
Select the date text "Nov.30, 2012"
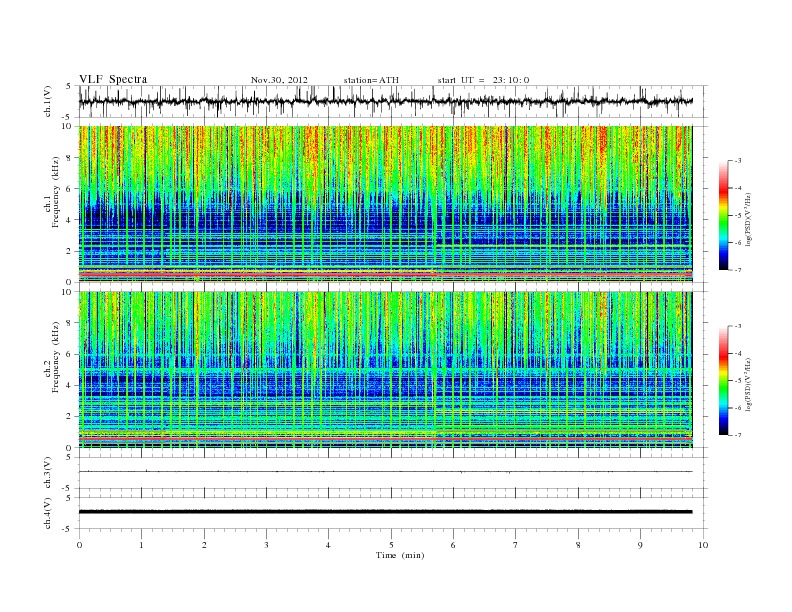click(279, 80)
